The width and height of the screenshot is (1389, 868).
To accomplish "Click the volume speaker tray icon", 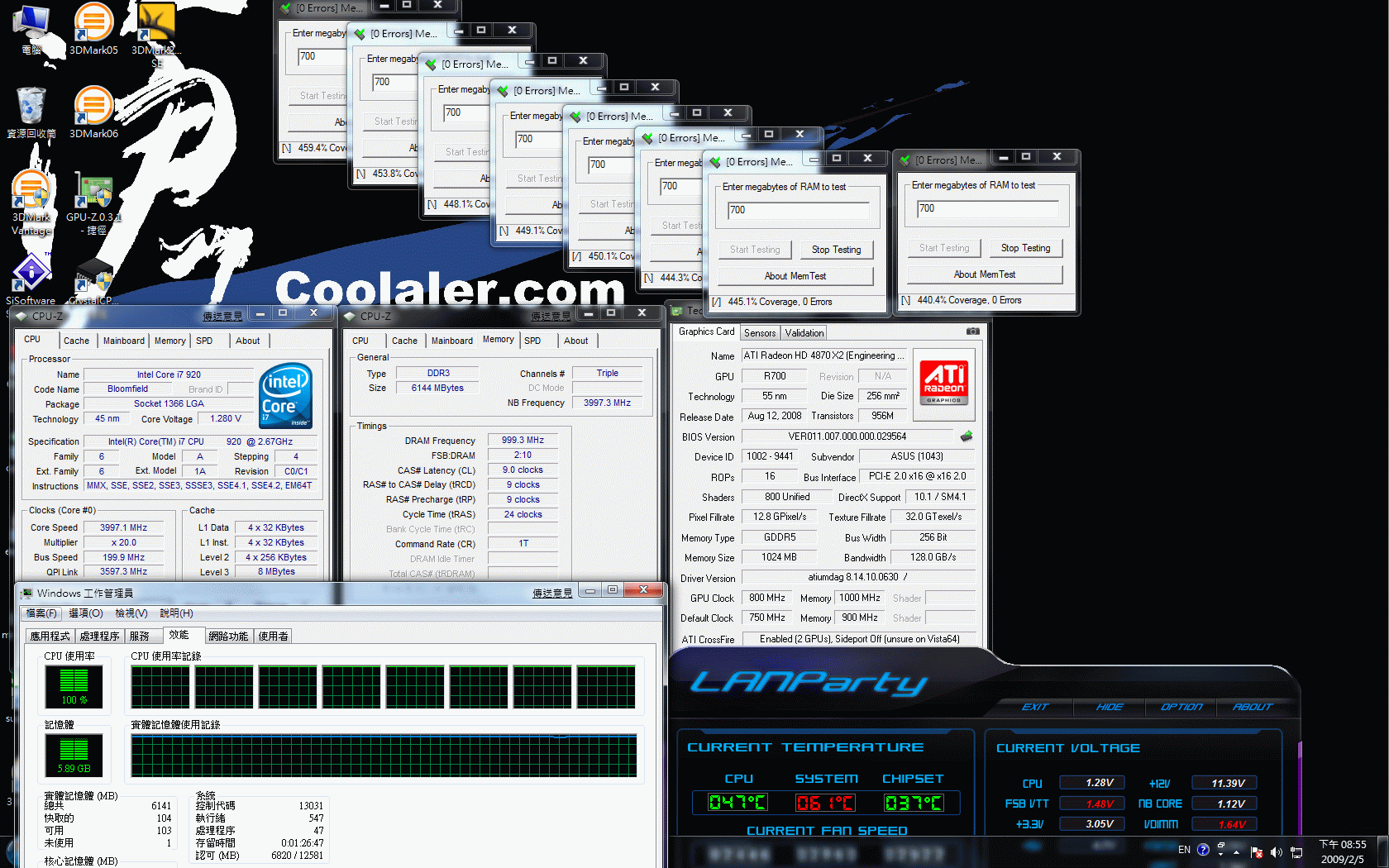I will (1276, 852).
